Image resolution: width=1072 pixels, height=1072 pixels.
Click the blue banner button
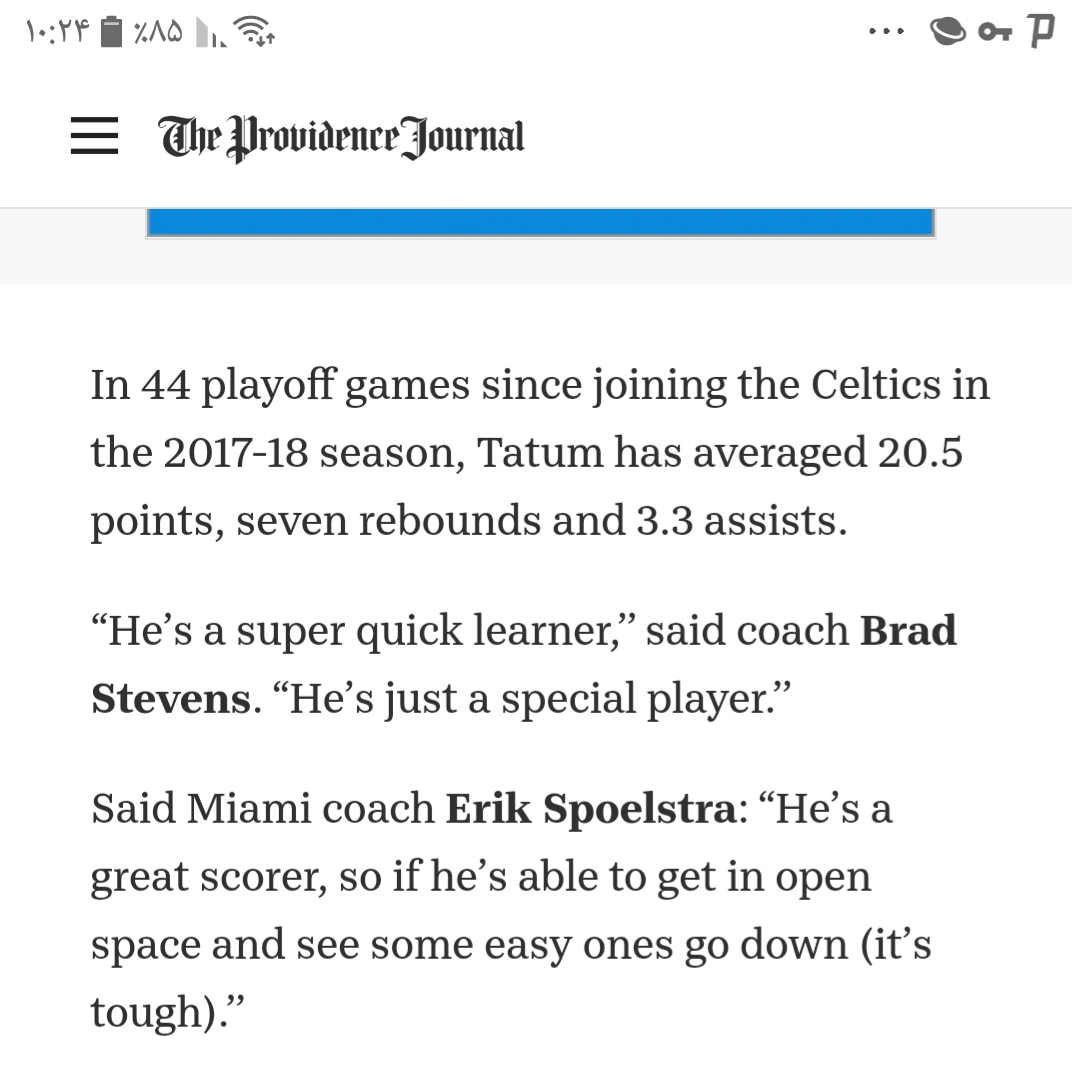coord(541,223)
